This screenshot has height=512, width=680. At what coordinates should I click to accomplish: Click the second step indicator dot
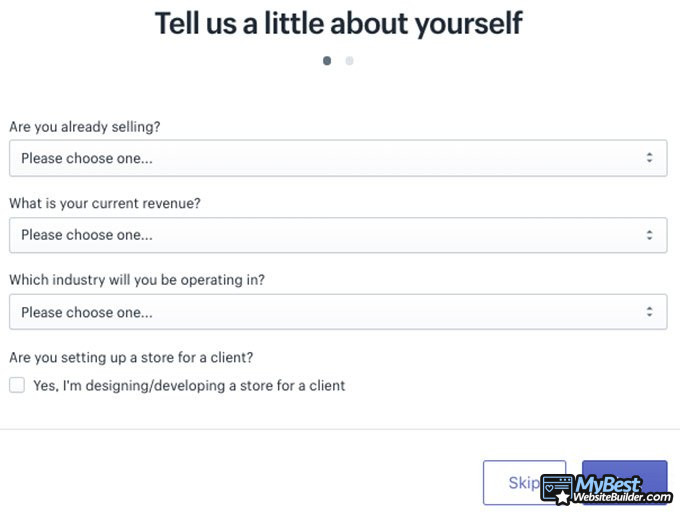pos(349,61)
